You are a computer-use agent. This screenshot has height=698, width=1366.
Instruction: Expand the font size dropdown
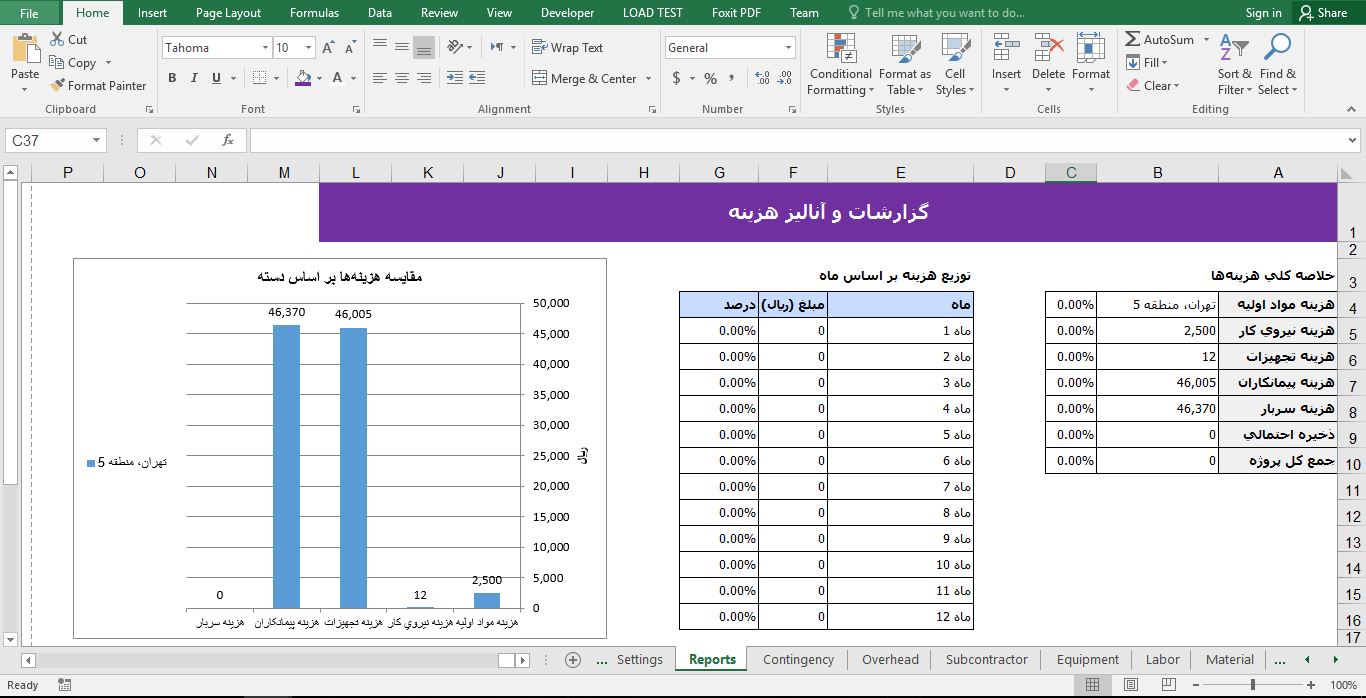307,47
